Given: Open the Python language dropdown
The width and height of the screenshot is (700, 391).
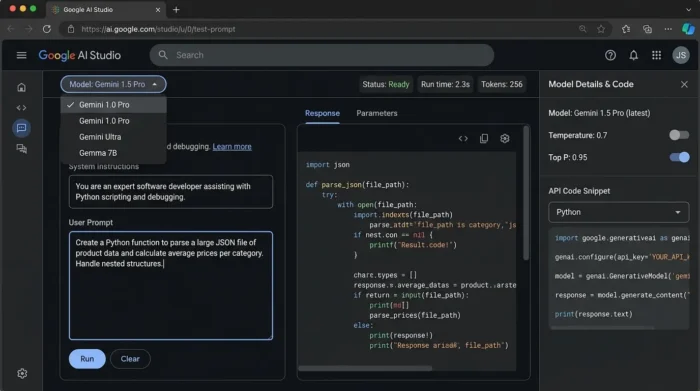Looking at the screenshot, I should [x=618, y=212].
